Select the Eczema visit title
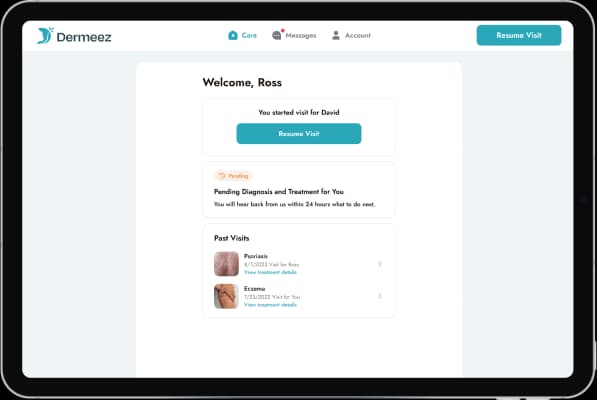This screenshot has height=400, width=597. (x=254, y=288)
